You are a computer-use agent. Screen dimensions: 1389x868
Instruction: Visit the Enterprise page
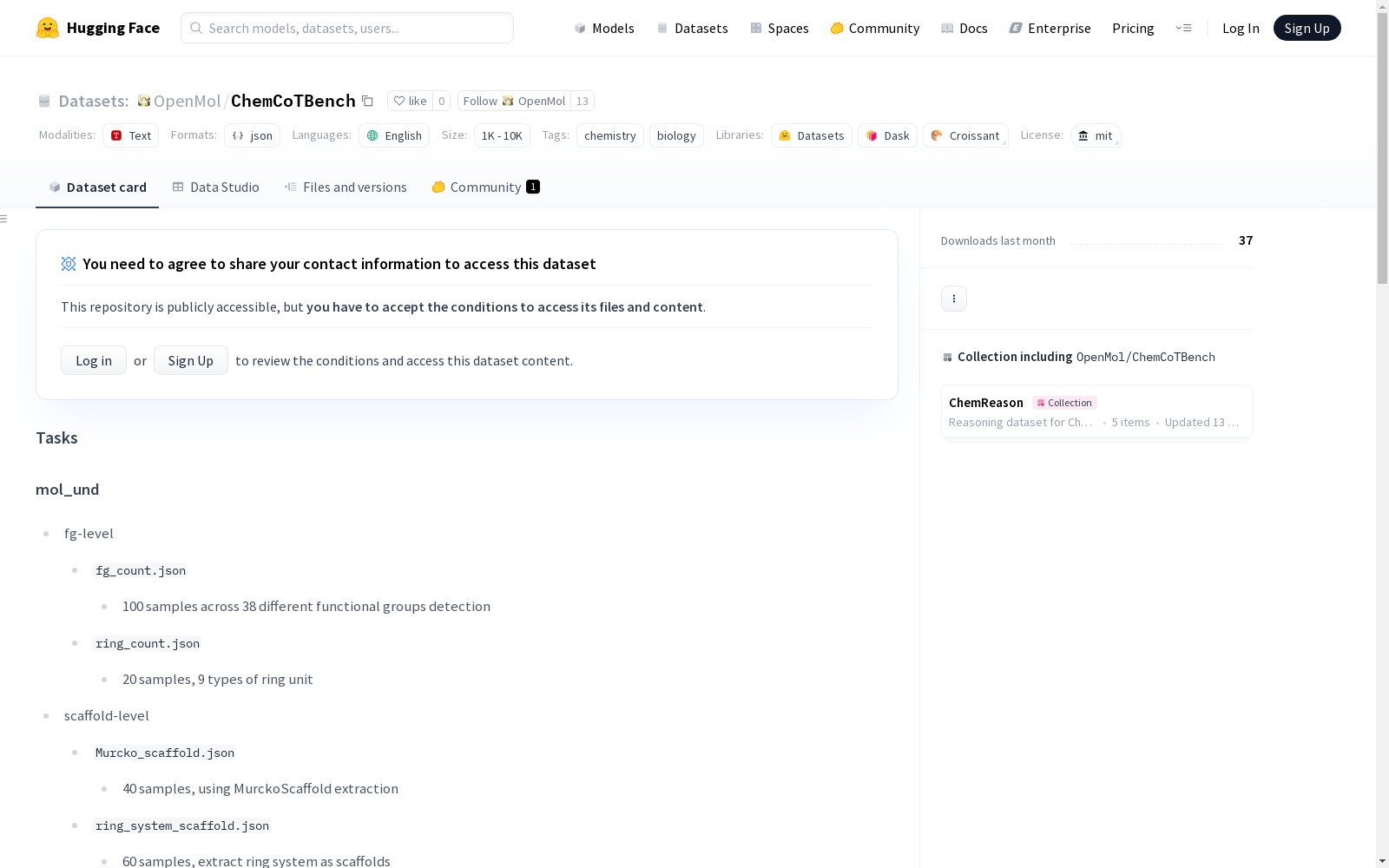point(1050,28)
